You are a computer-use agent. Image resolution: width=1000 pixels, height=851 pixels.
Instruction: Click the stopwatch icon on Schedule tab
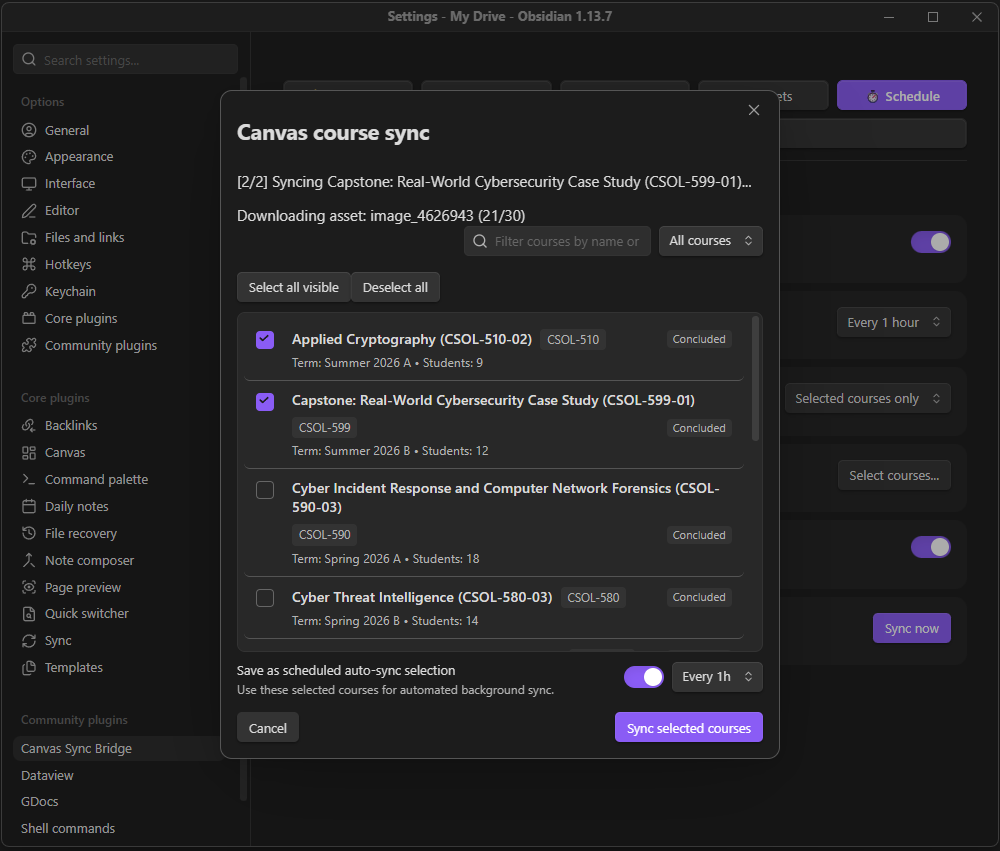point(872,96)
